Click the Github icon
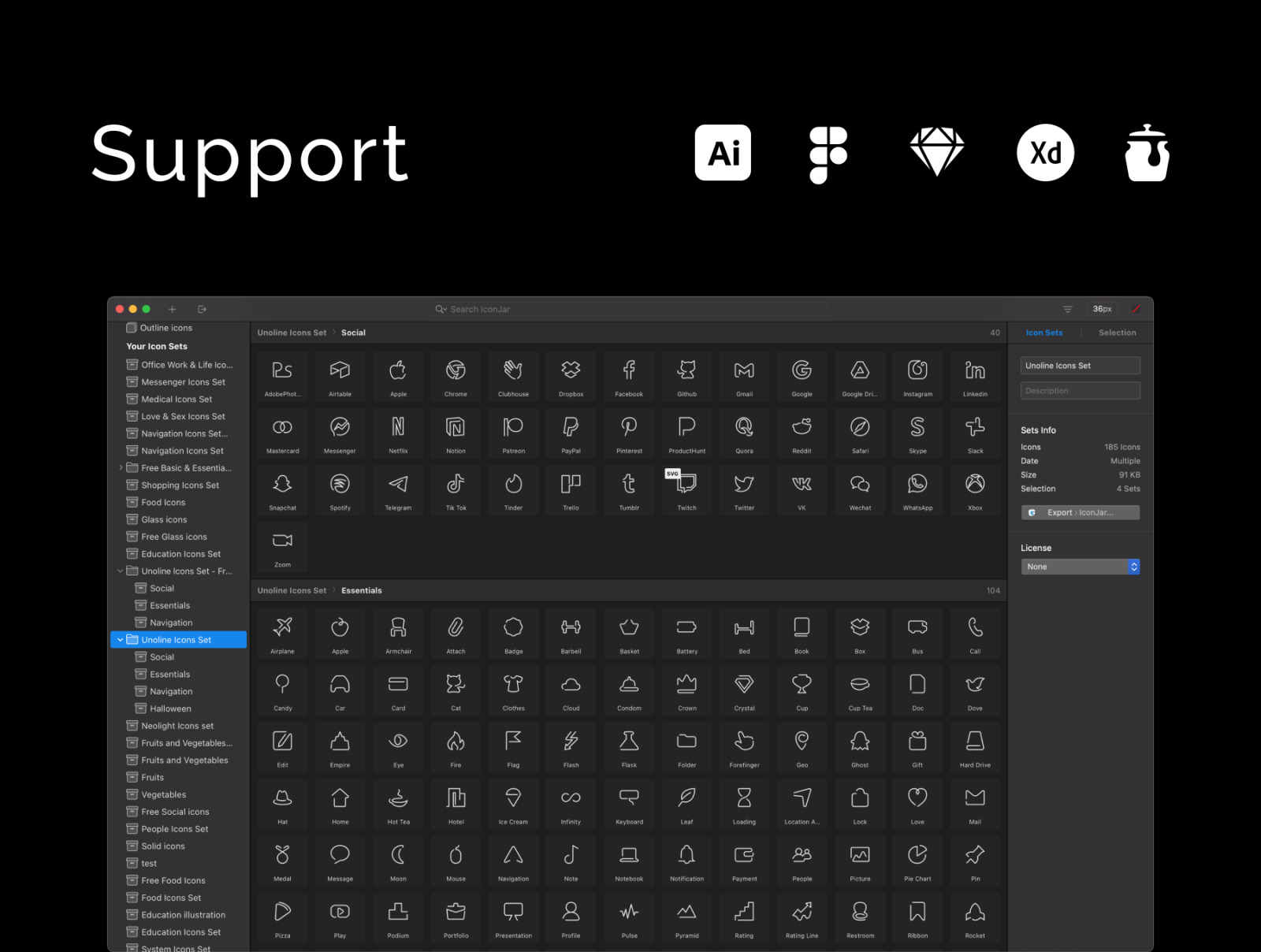The height and width of the screenshot is (952, 1261). [x=686, y=377]
